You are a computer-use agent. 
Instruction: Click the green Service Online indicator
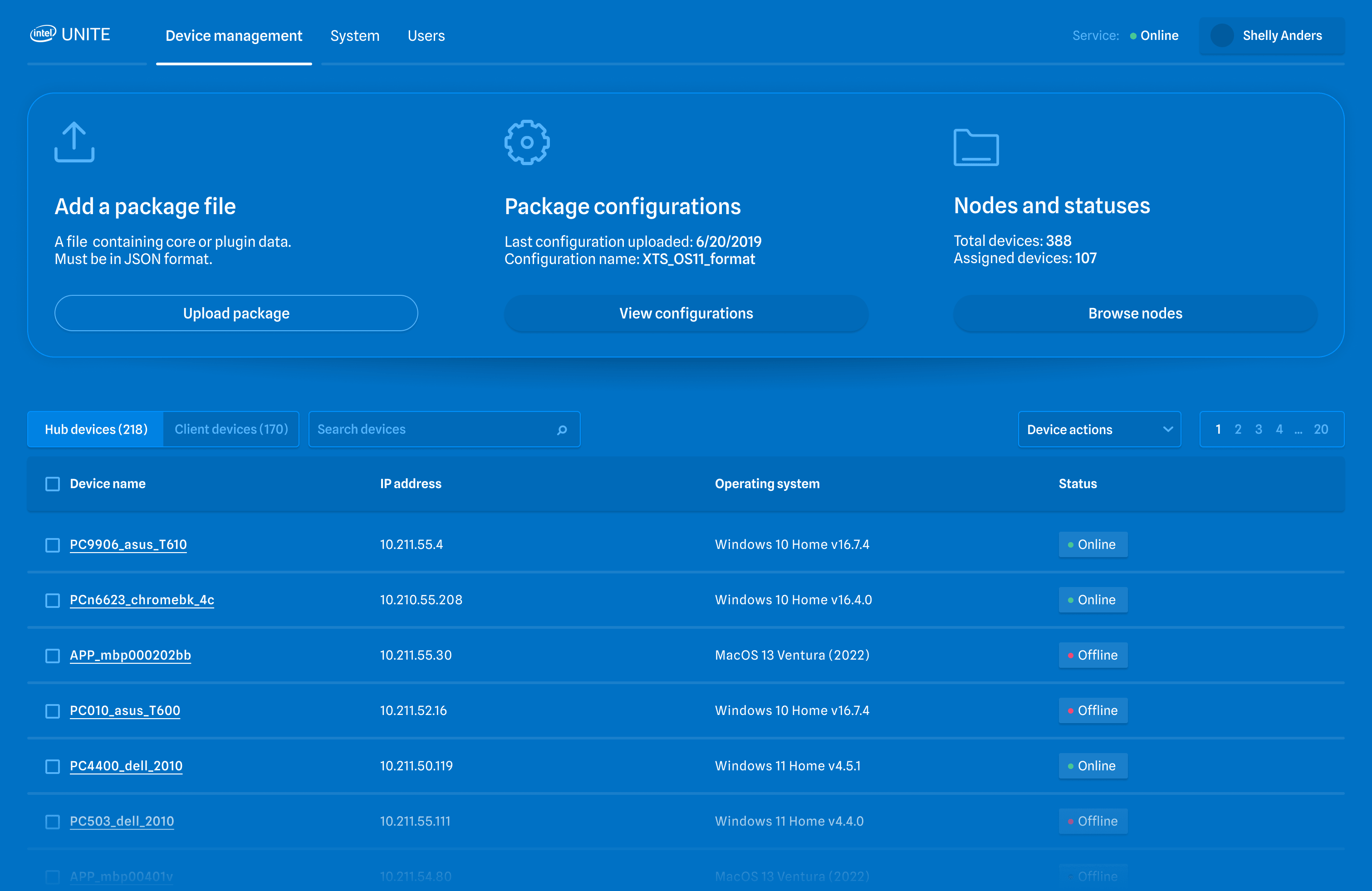click(1133, 36)
